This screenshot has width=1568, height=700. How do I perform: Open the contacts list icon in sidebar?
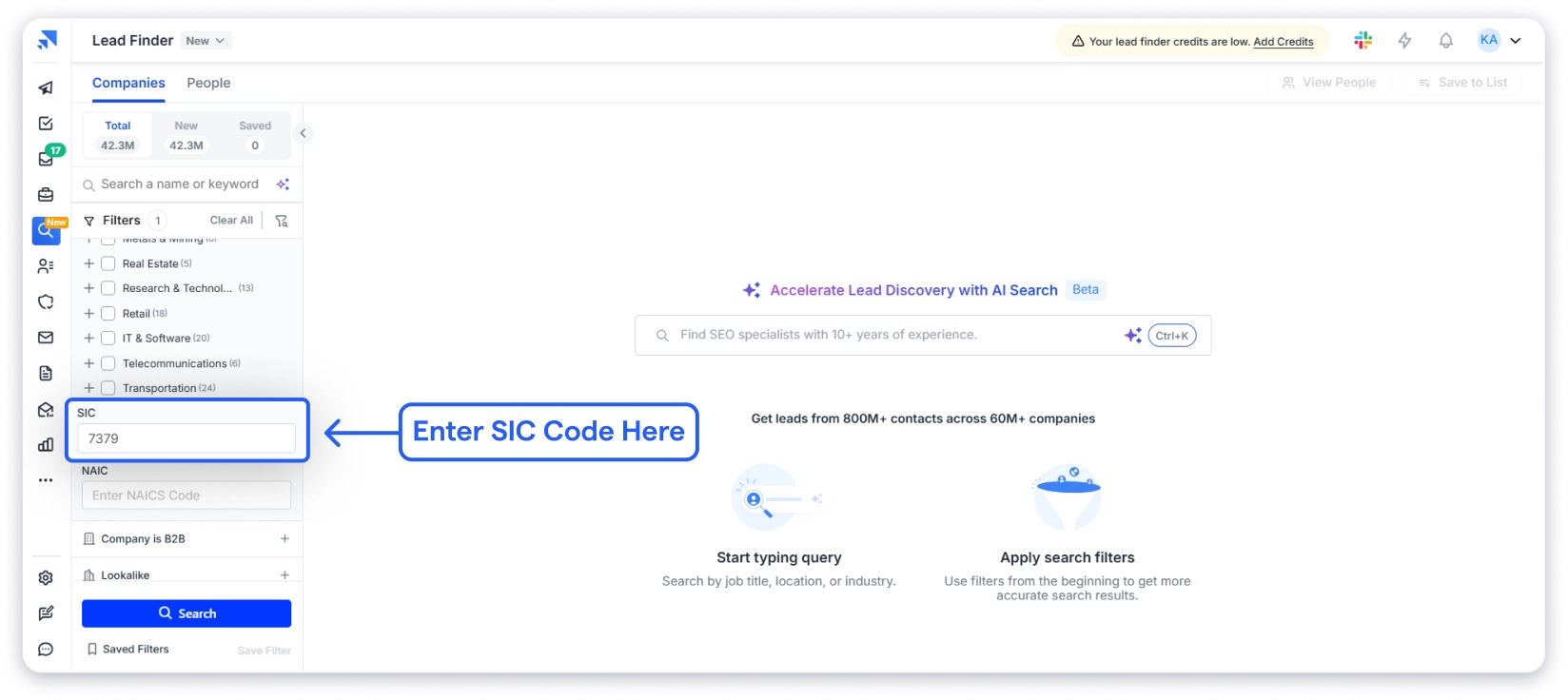point(46,266)
